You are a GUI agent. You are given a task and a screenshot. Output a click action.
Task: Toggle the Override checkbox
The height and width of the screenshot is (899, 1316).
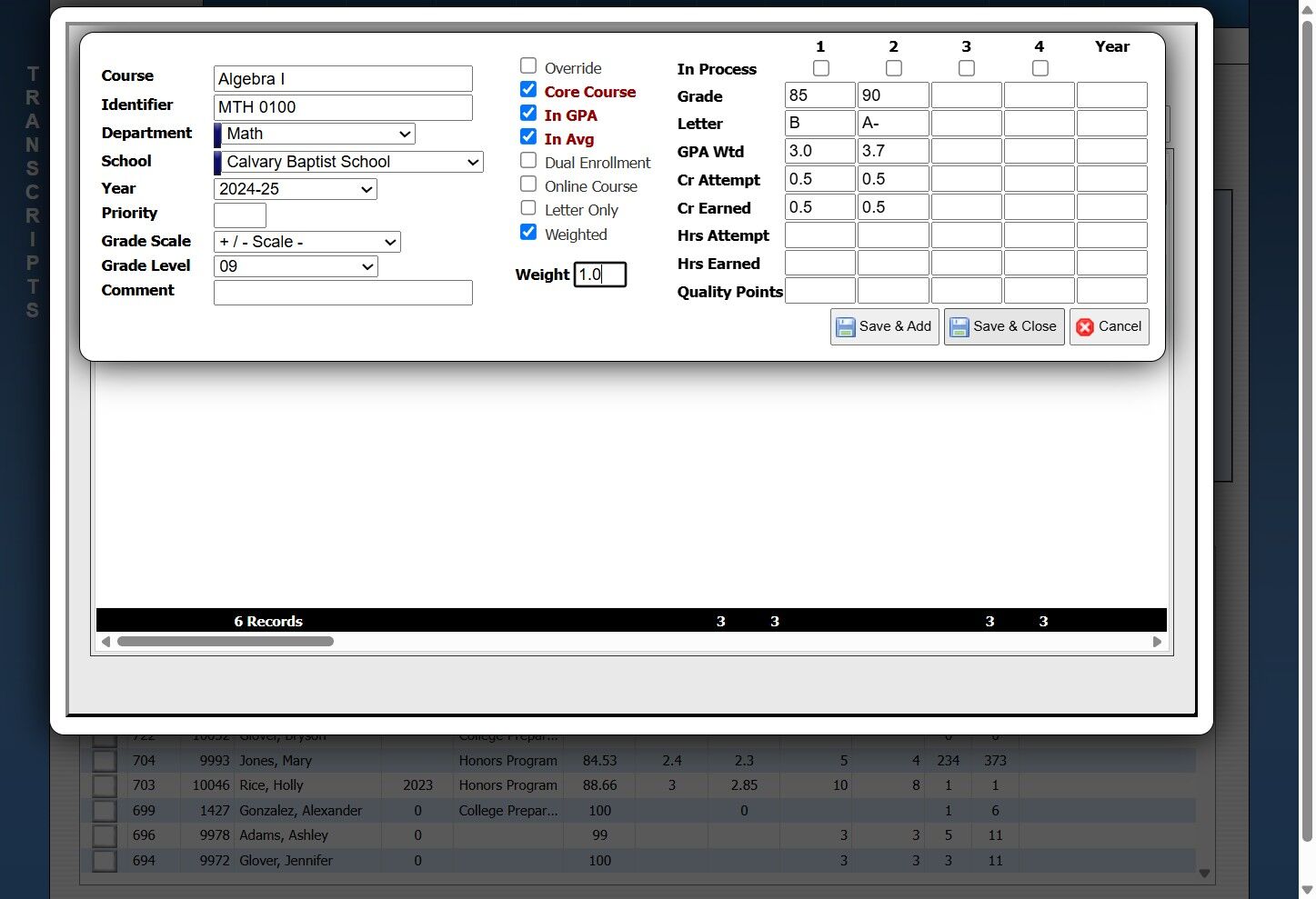[x=528, y=65]
